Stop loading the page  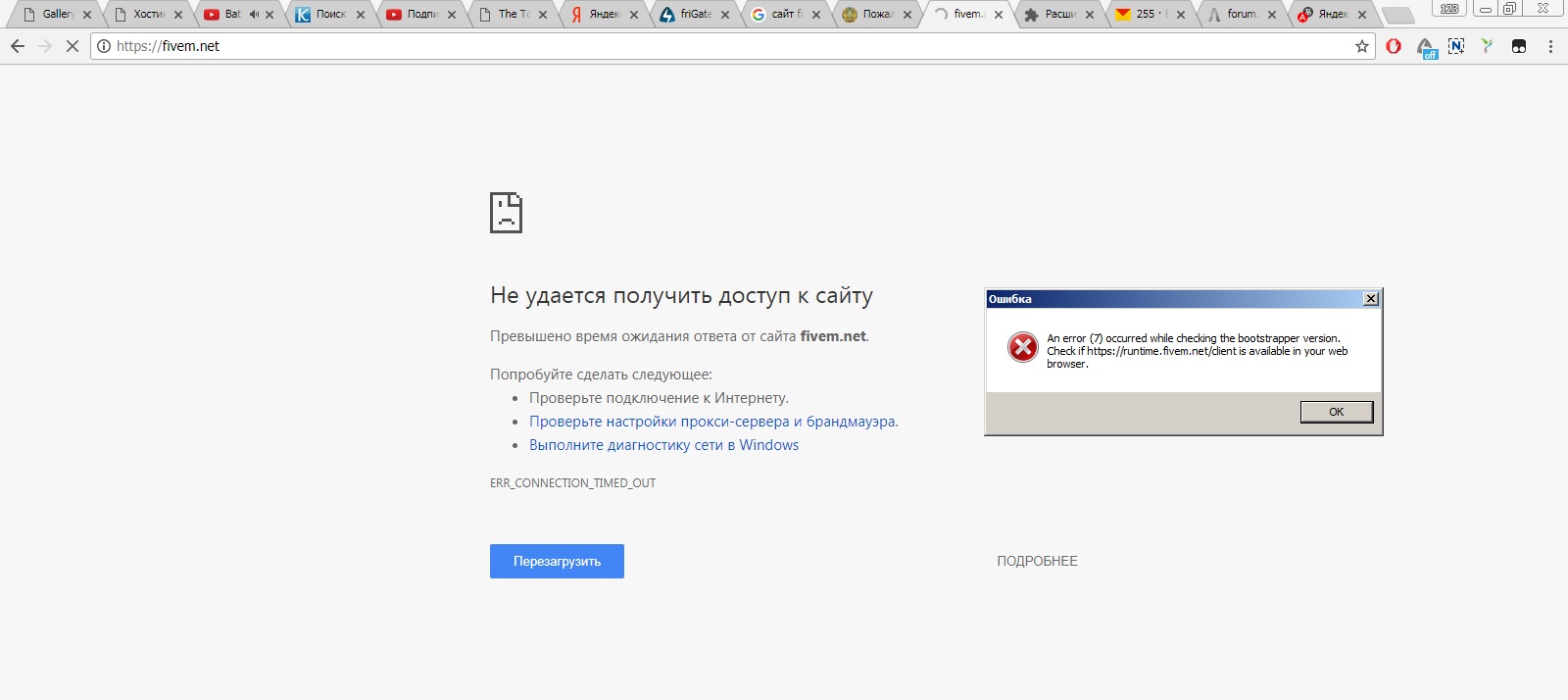(72, 46)
